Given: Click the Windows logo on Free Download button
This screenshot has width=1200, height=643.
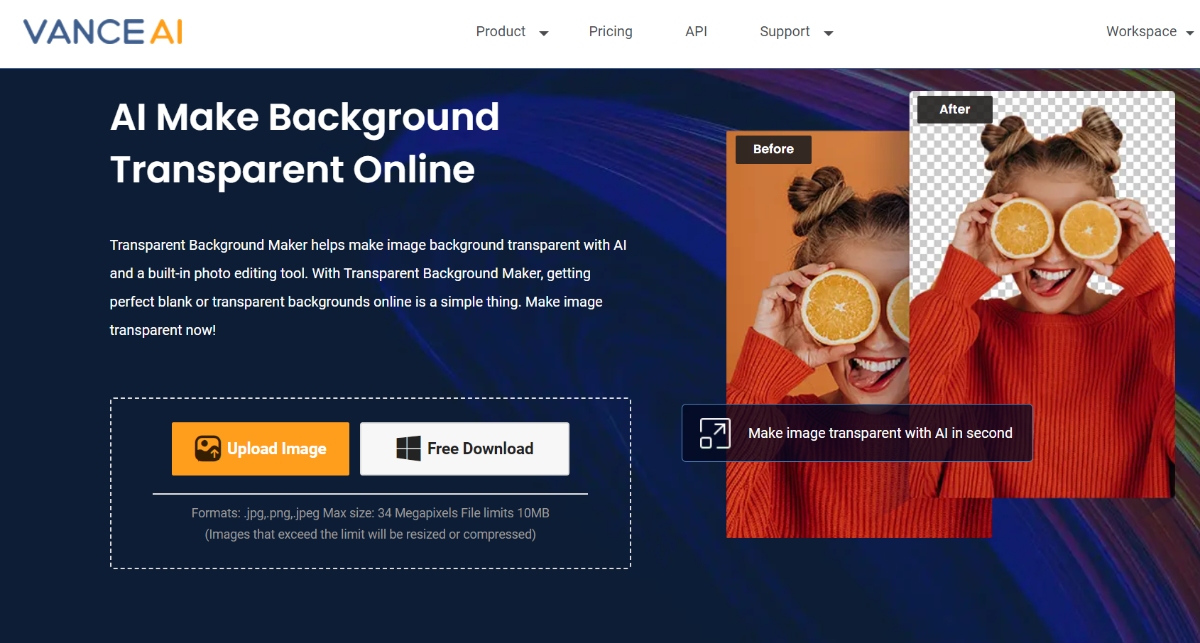Looking at the screenshot, I should coord(408,448).
